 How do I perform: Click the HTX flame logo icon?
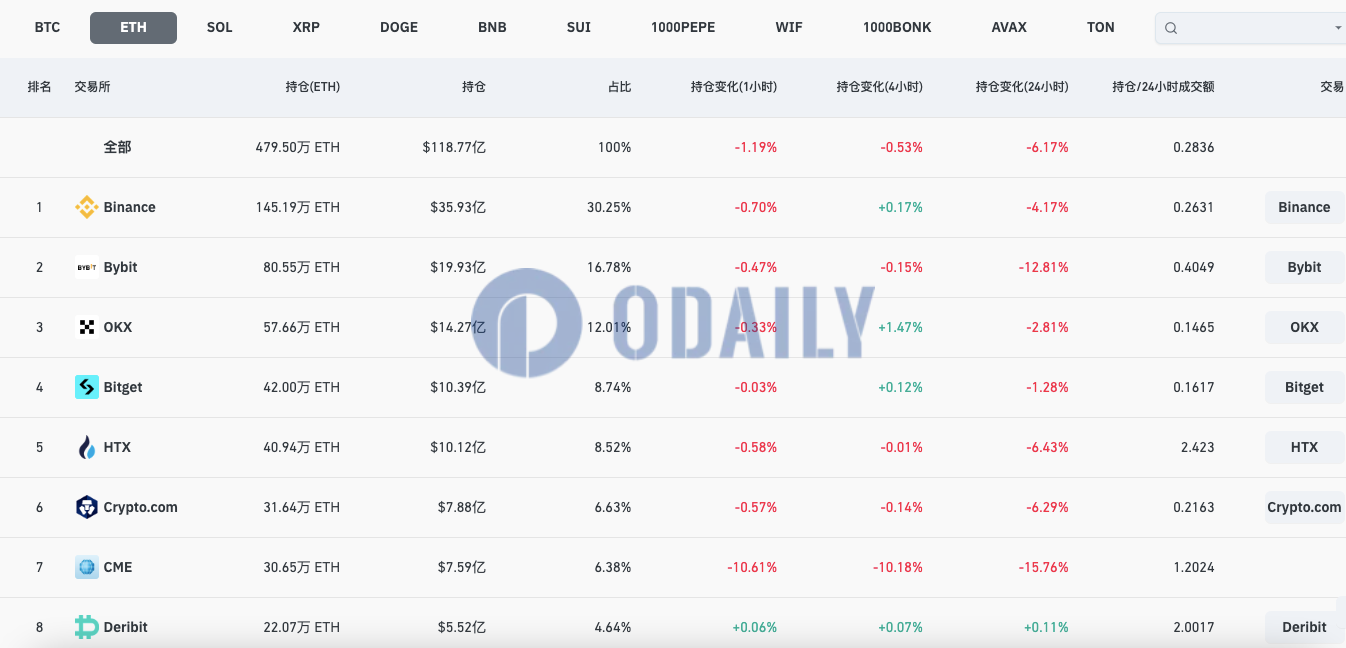coord(87,447)
